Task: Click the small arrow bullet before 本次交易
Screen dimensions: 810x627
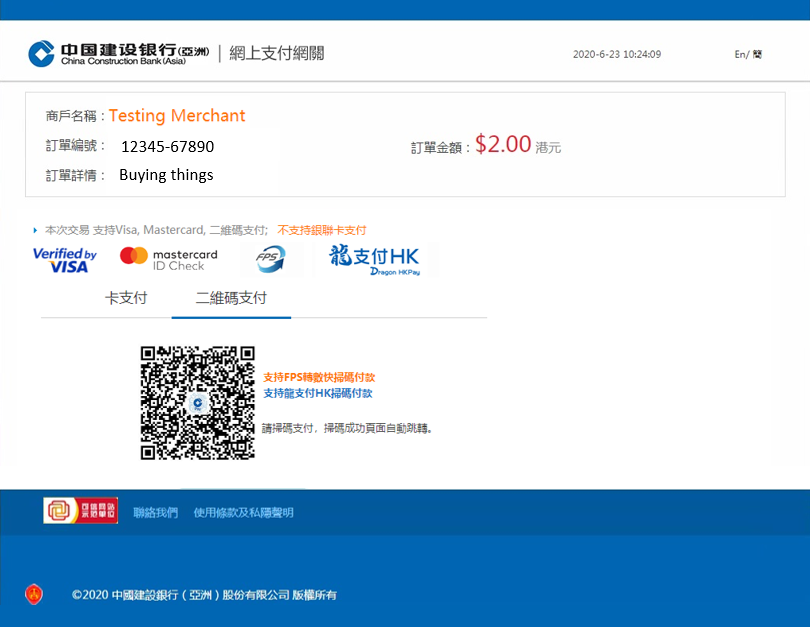Action: tap(35, 230)
